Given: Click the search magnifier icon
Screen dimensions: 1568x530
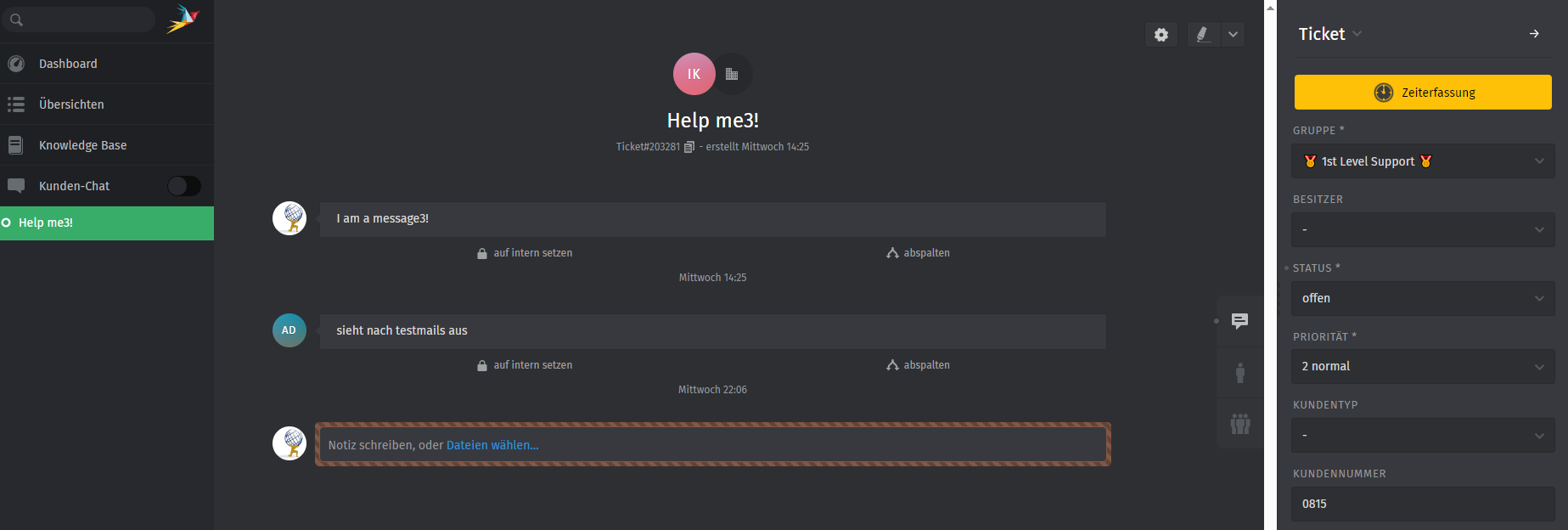Looking at the screenshot, I should (16, 20).
